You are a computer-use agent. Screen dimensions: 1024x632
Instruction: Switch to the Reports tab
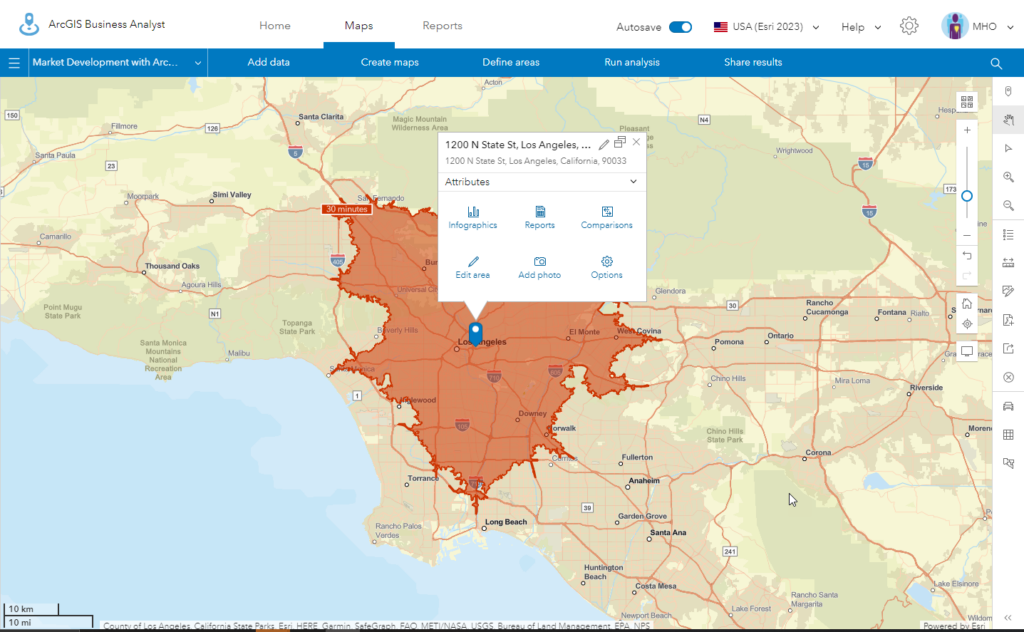442,25
